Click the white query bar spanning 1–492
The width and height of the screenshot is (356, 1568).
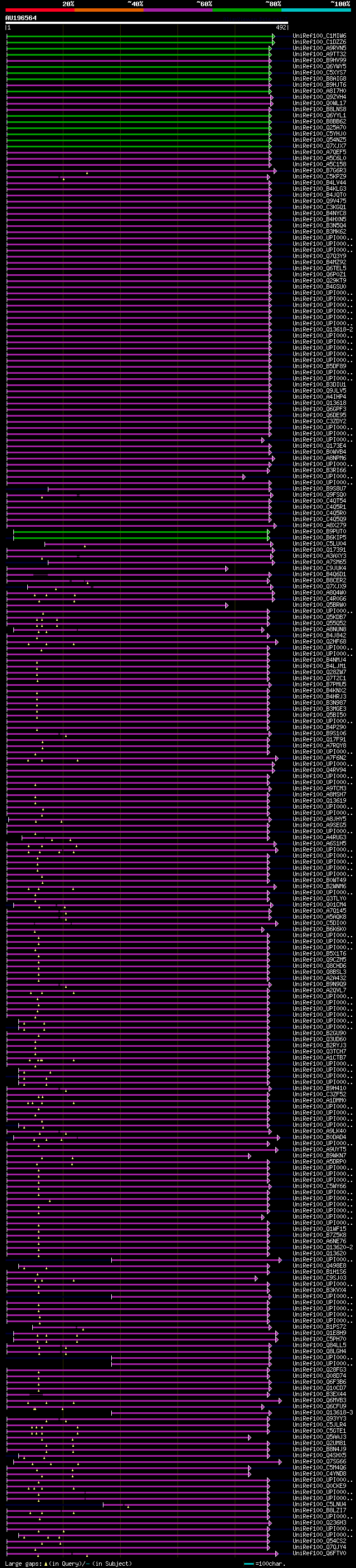(x=147, y=23)
